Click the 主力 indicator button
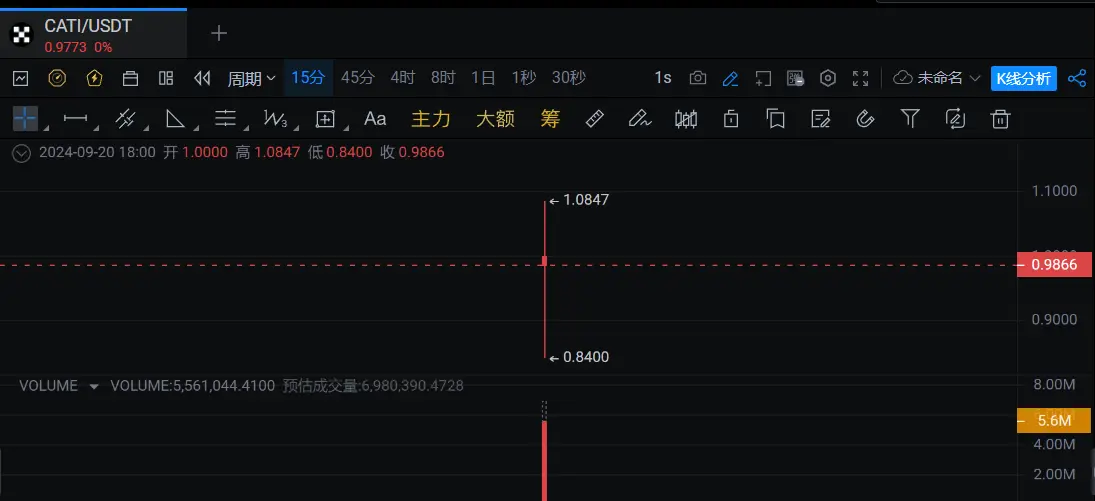This screenshot has width=1095, height=501. [x=431, y=119]
